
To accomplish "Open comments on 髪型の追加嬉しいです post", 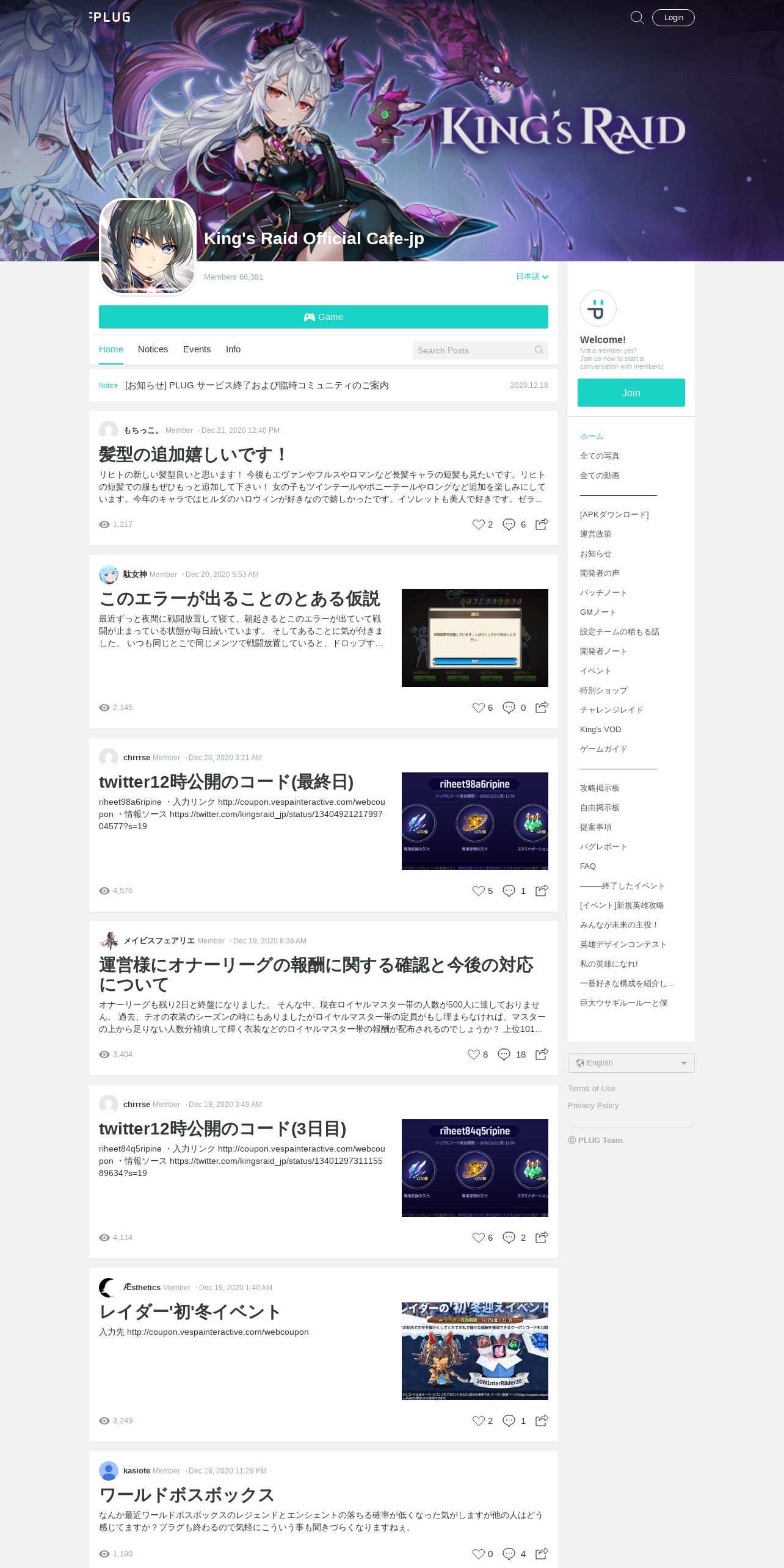I will (x=509, y=524).
